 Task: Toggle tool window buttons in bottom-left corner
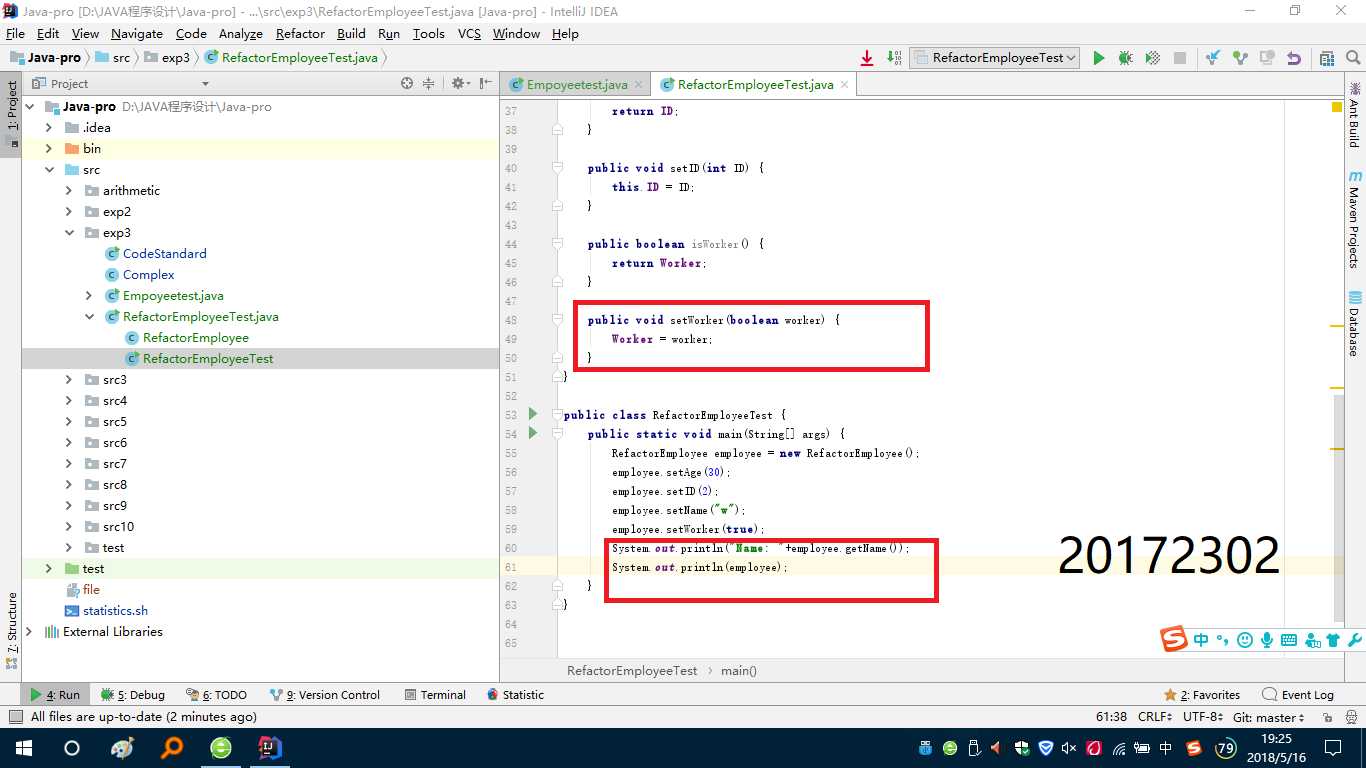[15, 717]
